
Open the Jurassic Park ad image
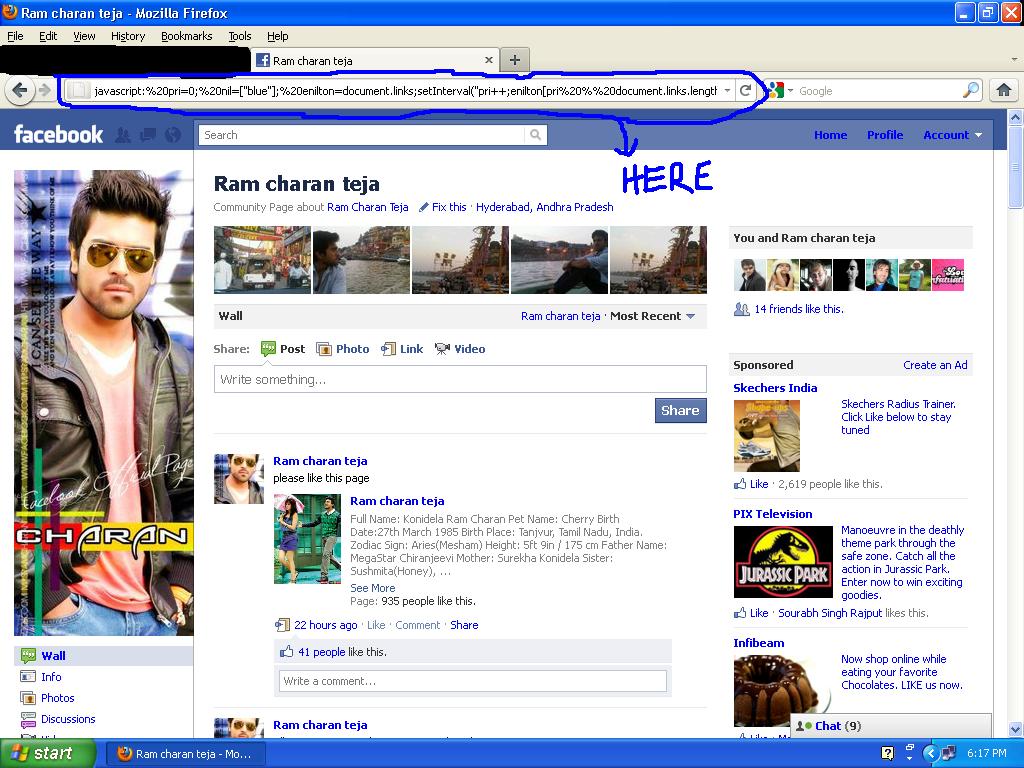(x=783, y=562)
